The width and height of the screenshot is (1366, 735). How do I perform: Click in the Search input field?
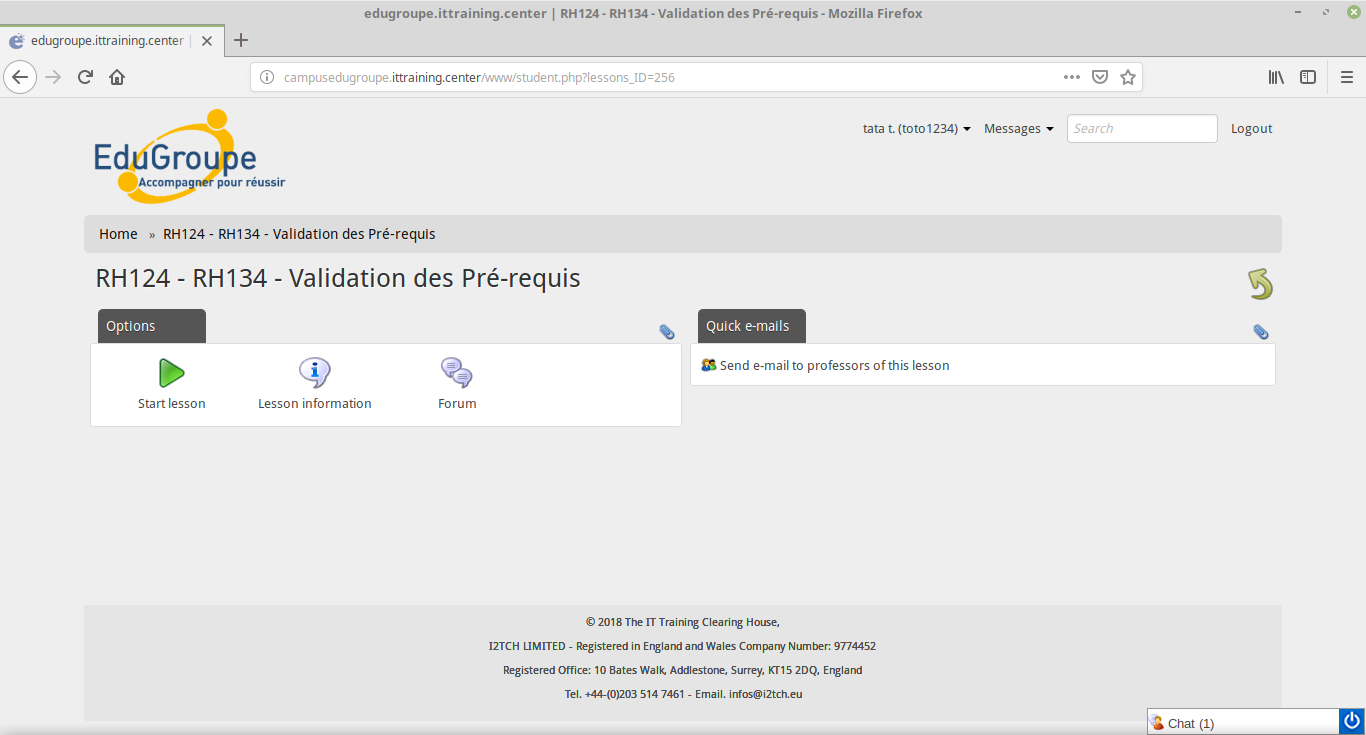[x=1141, y=129]
